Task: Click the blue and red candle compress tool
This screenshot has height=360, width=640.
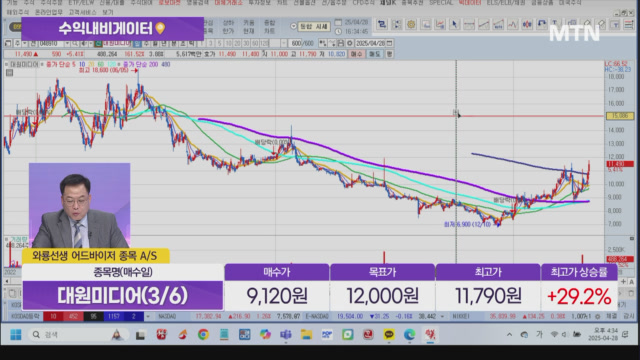Action: click(x=527, y=25)
